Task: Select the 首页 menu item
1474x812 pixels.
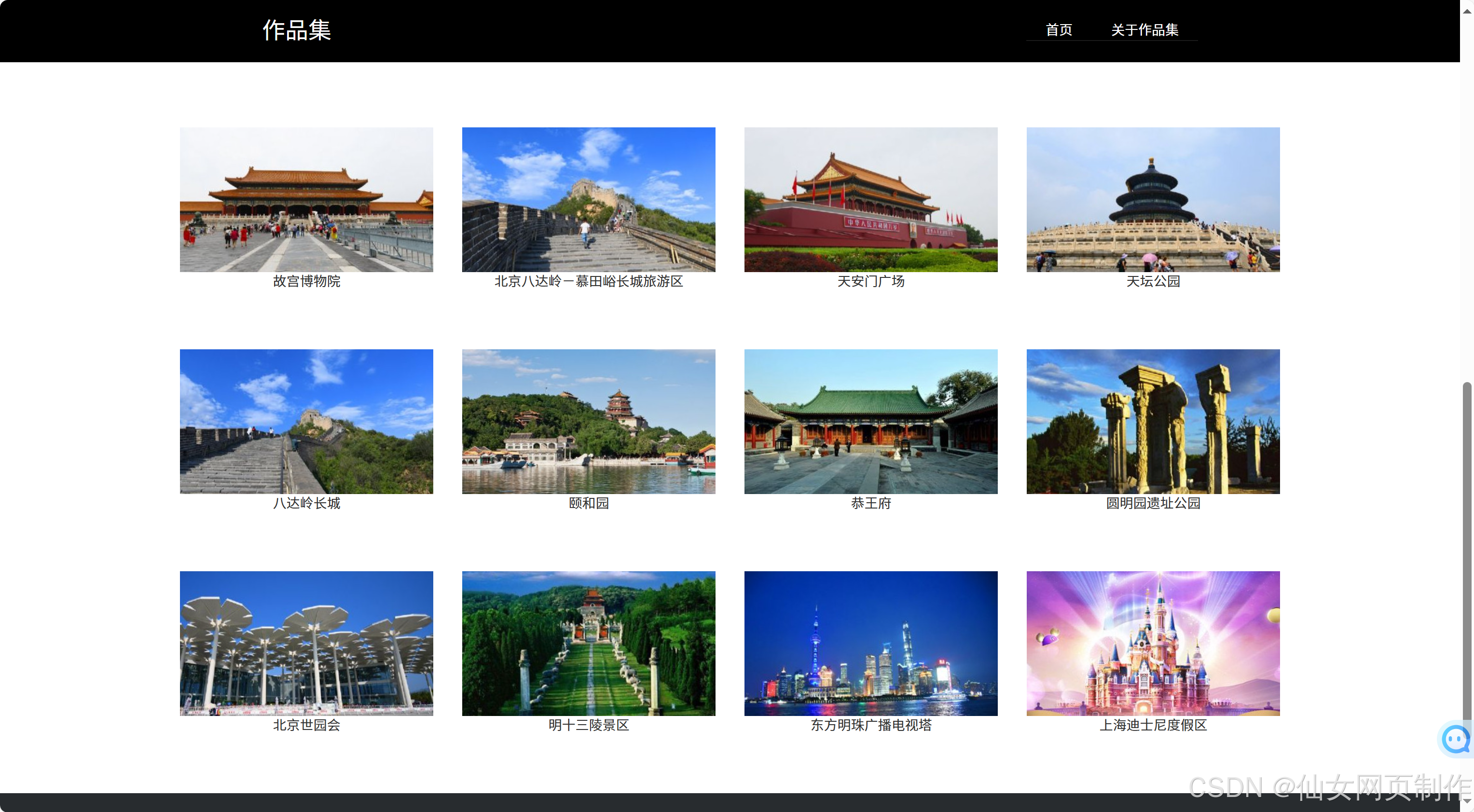Action: click(1059, 30)
